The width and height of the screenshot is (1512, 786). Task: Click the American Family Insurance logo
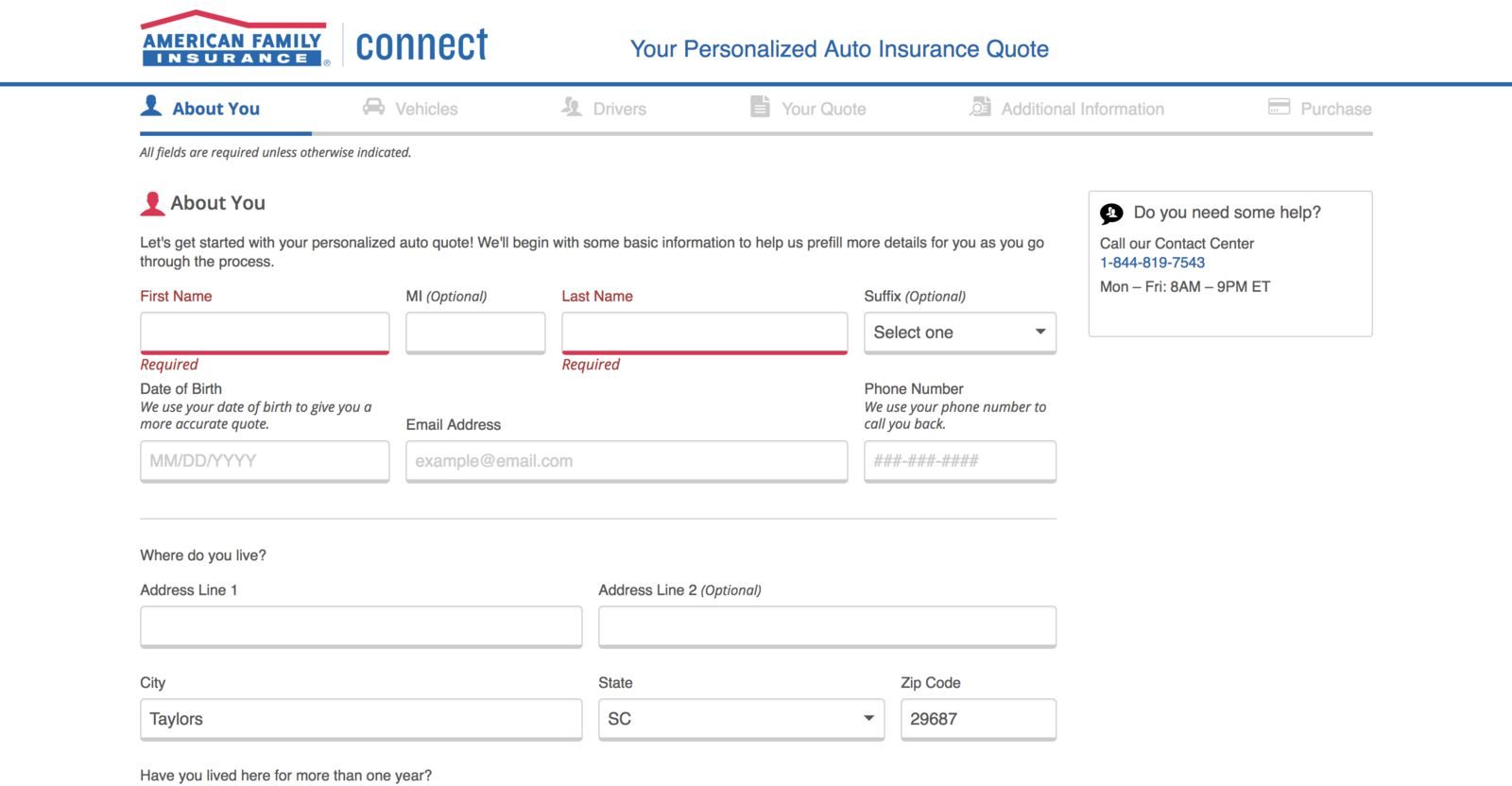[234, 40]
